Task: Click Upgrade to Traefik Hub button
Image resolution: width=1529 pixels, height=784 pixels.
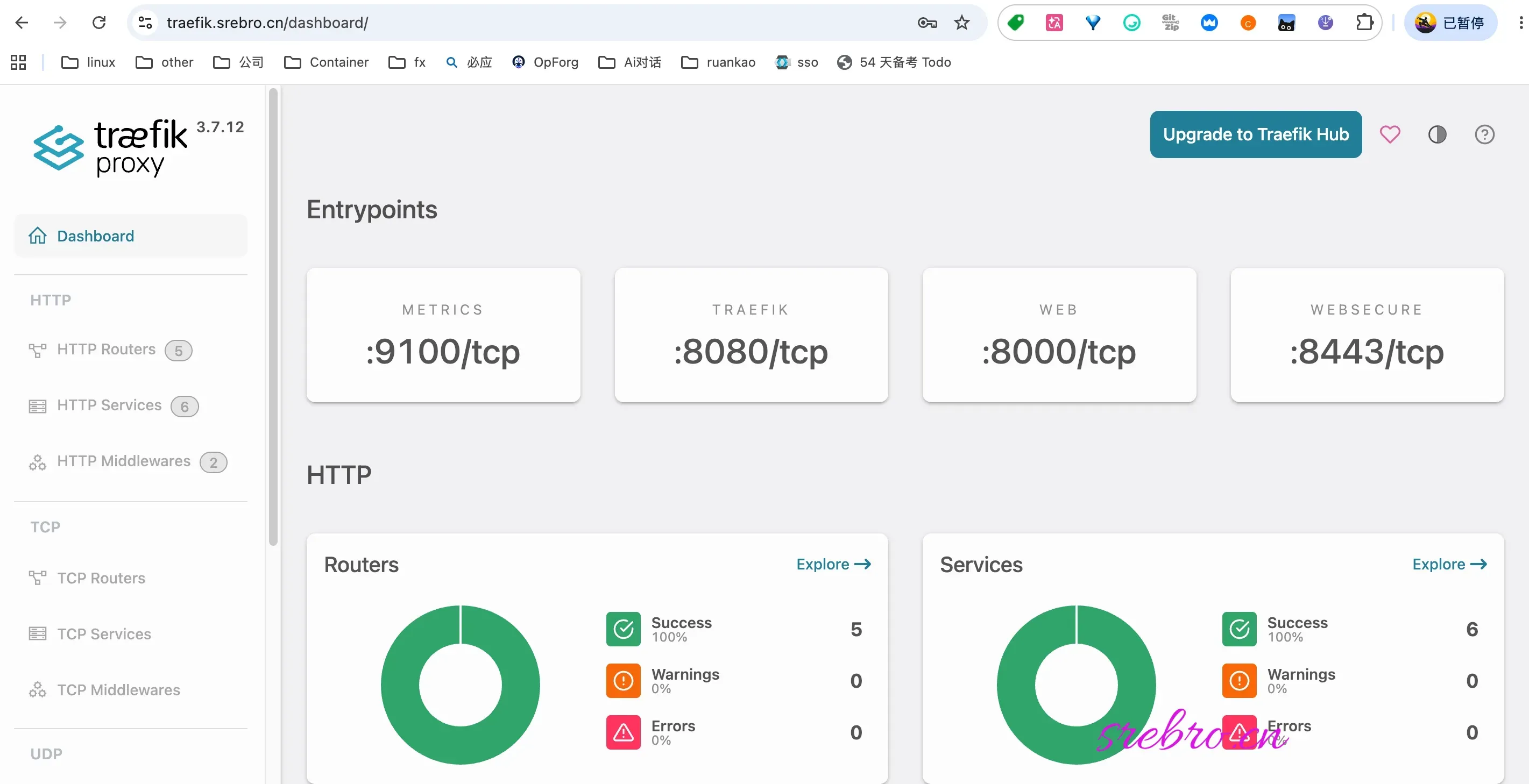Action: click(x=1255, y=134)
